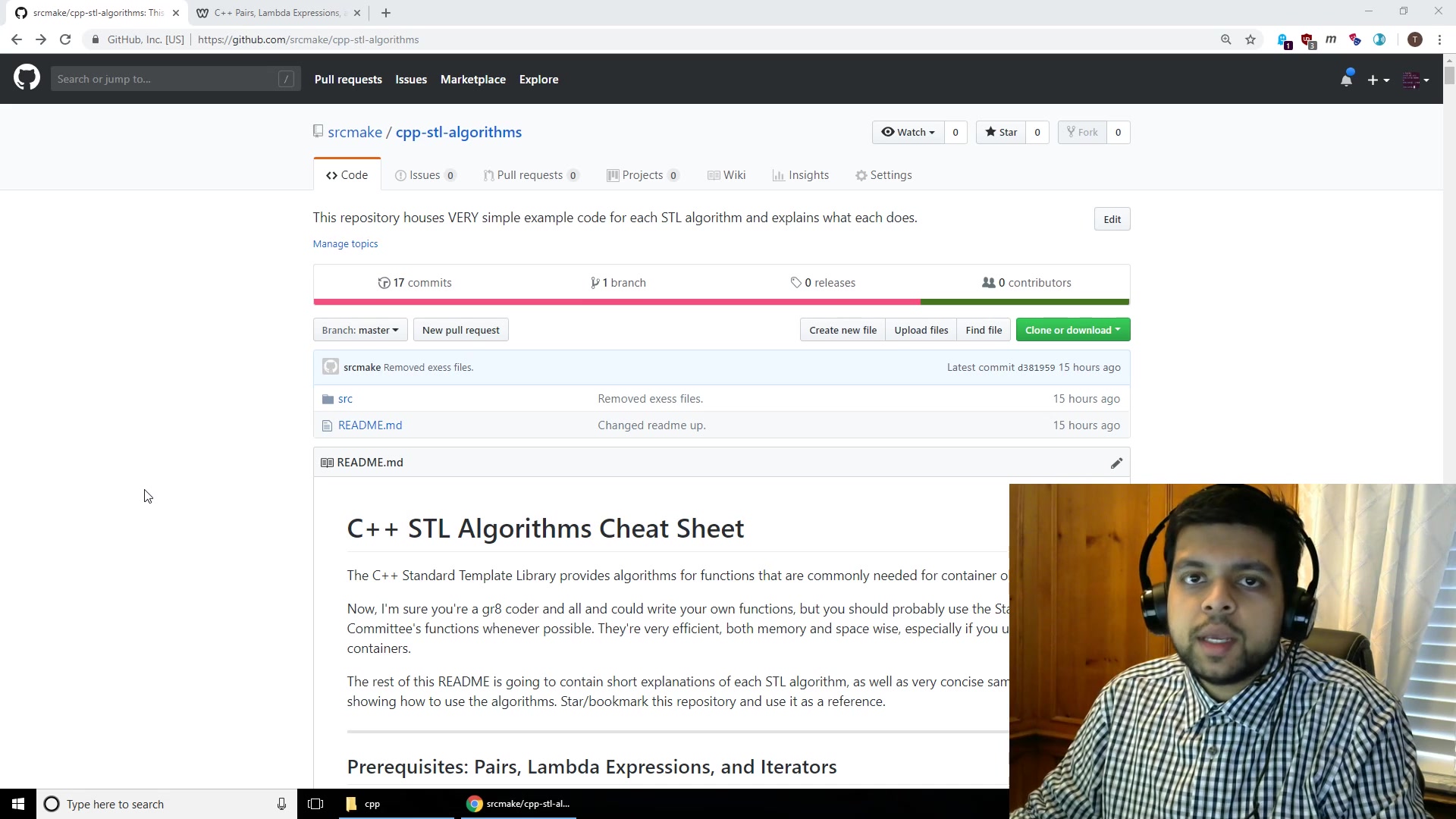Bookmark this page with the star icon

[x=1250, y=39]
